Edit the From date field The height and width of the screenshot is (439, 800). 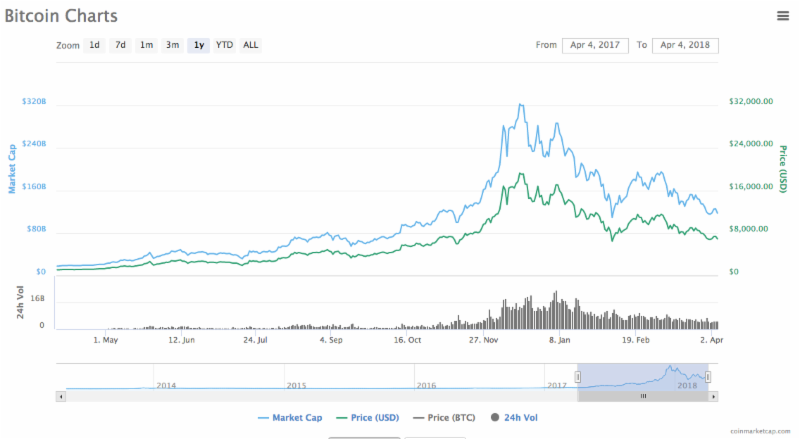(x=595, y=45)
